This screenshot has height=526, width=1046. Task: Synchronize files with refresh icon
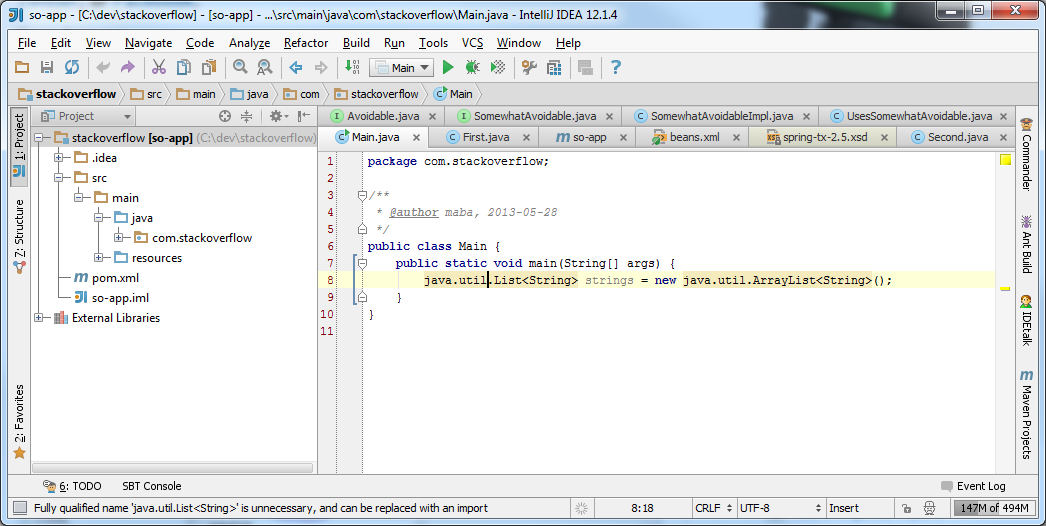tap(72, 67)
